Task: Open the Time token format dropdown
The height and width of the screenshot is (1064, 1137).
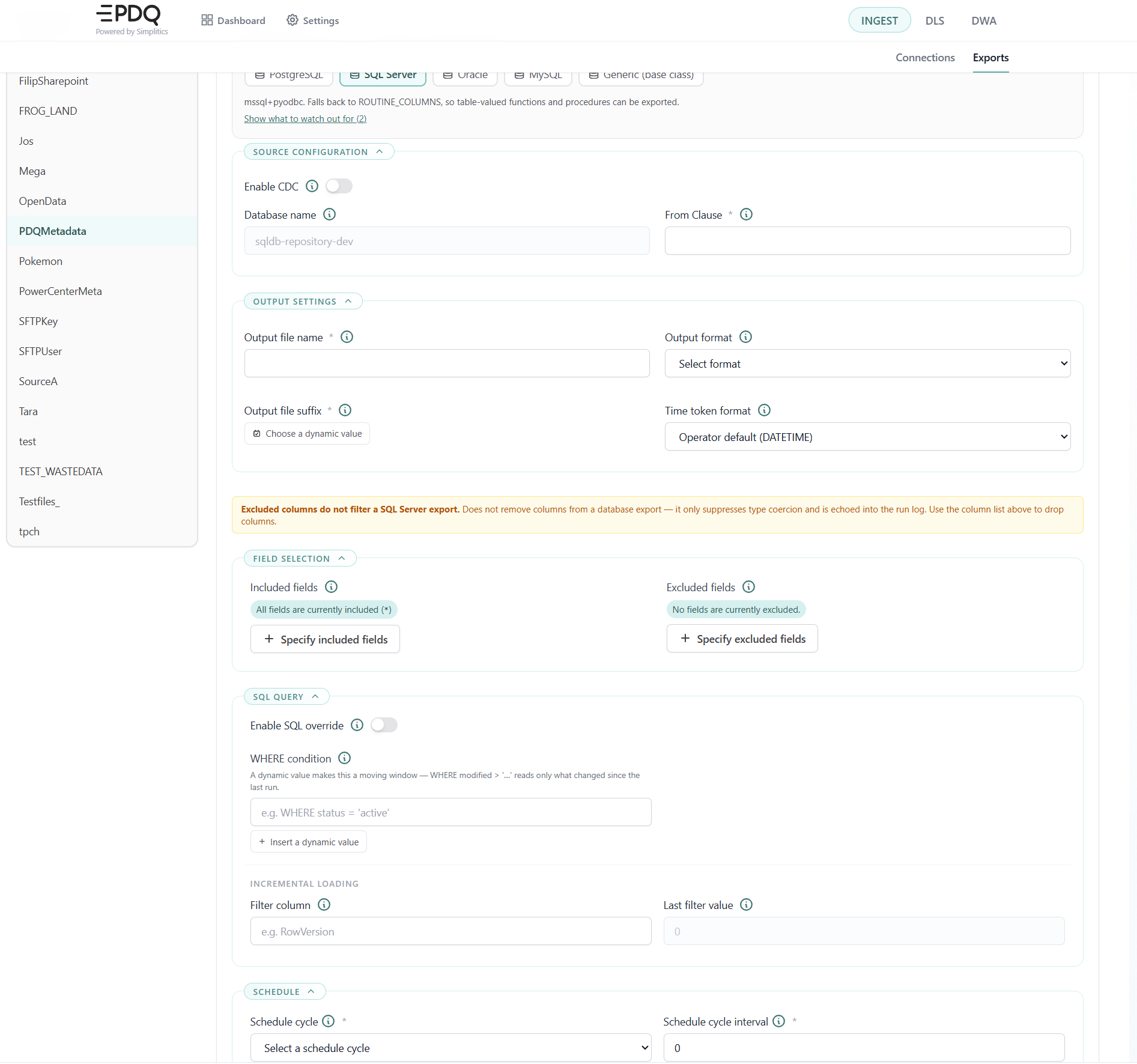Action: [x=867, y=437]
